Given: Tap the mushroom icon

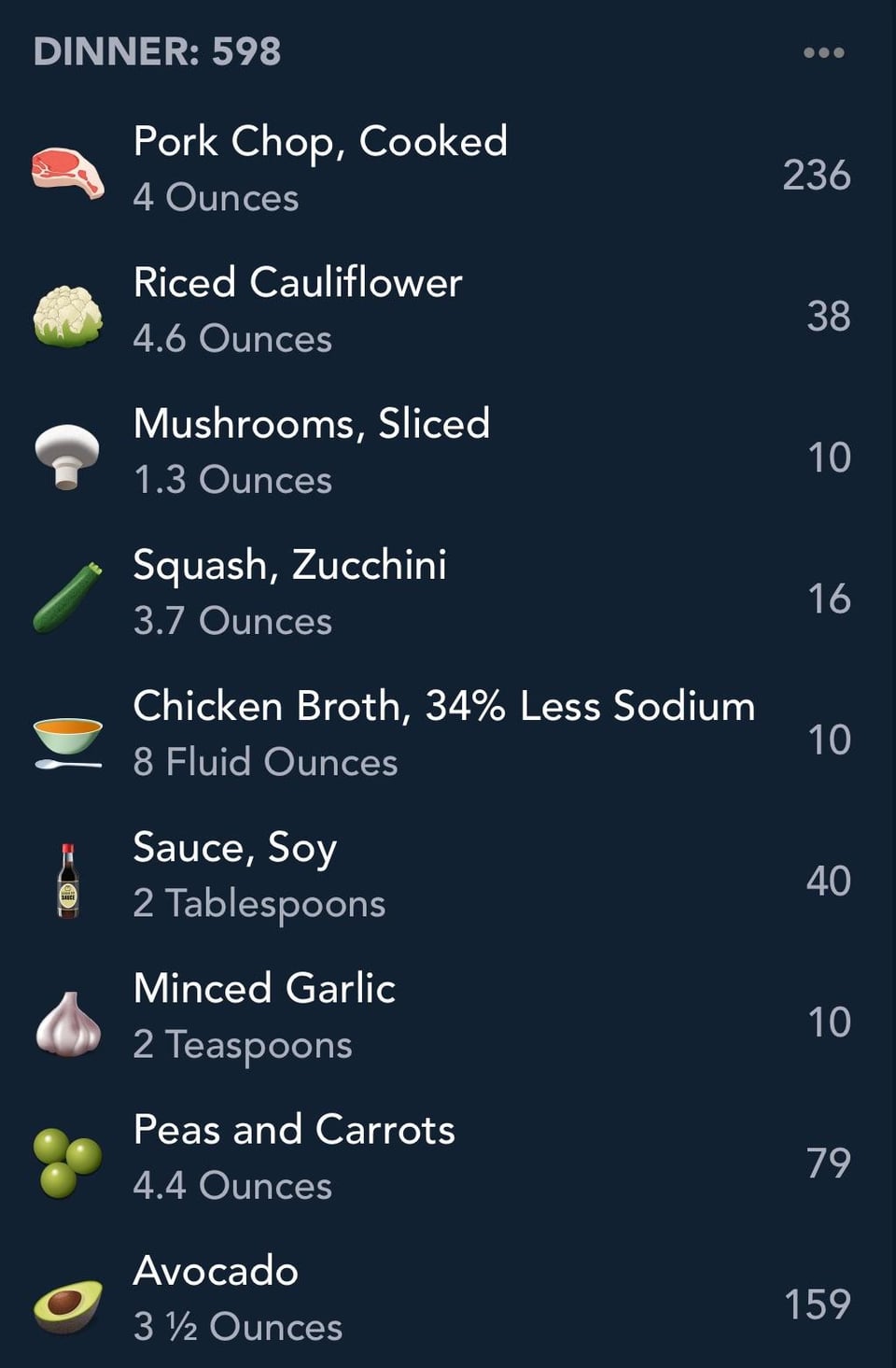Looking at the screenshot, I should [x=67, y=457].
